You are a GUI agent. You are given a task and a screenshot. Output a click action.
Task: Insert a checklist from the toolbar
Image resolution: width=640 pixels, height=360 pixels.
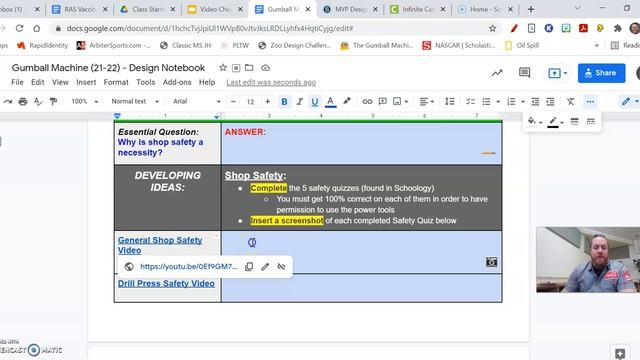click(470, 102)
